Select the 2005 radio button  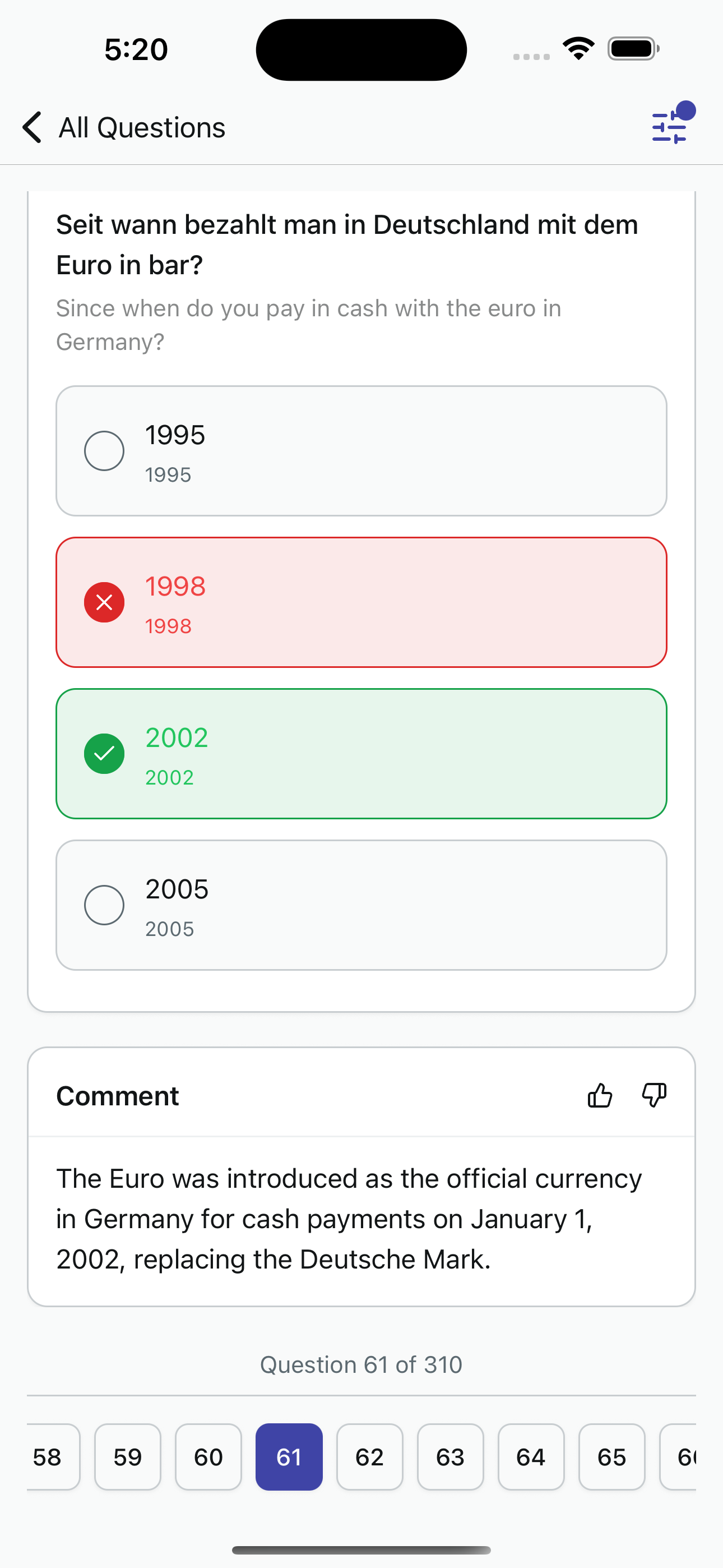tap(104, 905)
